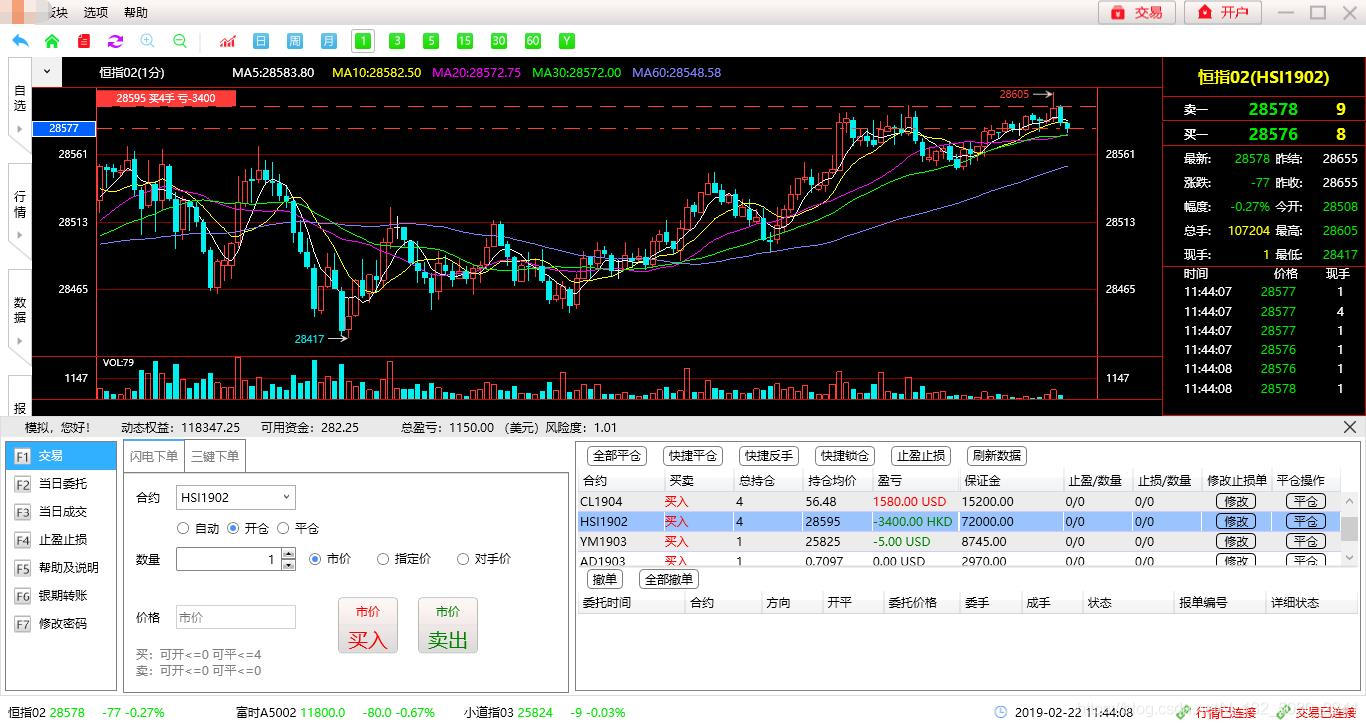Click the green Y period icon
The image size is (1366, 727).
pos(567,41)
